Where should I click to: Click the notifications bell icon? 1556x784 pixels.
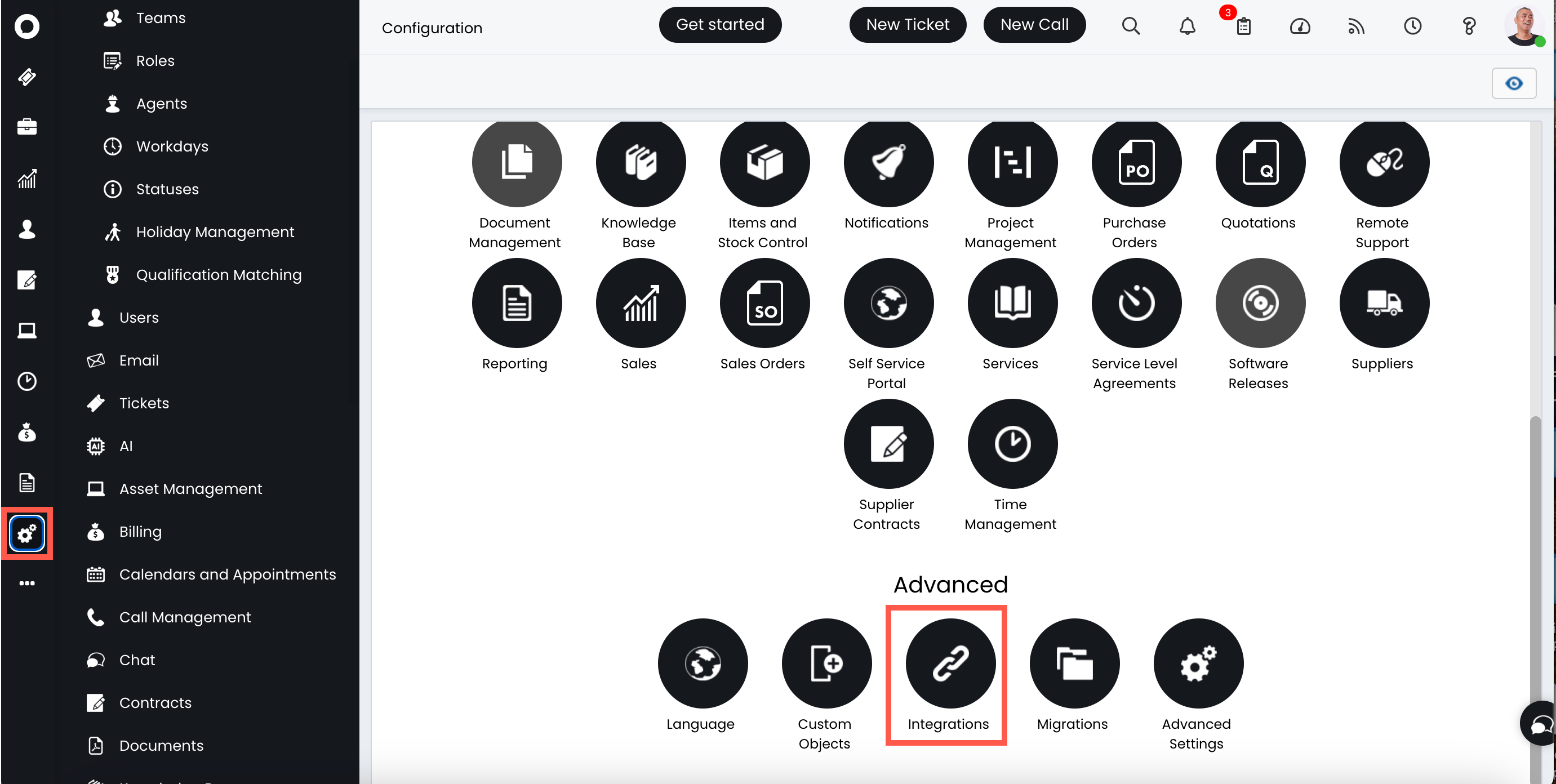tap(1187, 26)
